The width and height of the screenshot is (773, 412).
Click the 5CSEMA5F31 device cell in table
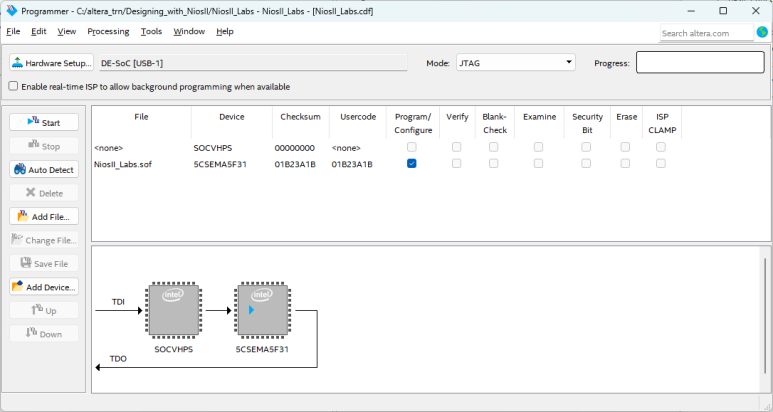220,164
